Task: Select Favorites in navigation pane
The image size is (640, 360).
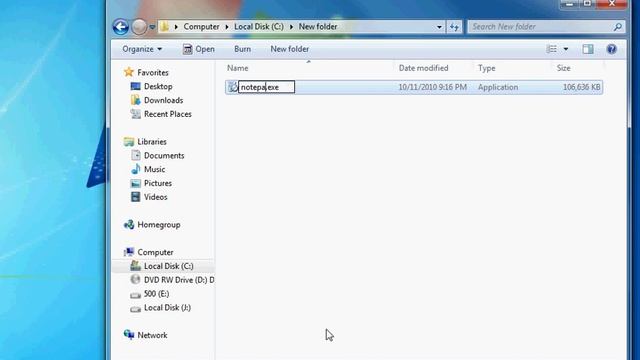Action: pos(153,73)
